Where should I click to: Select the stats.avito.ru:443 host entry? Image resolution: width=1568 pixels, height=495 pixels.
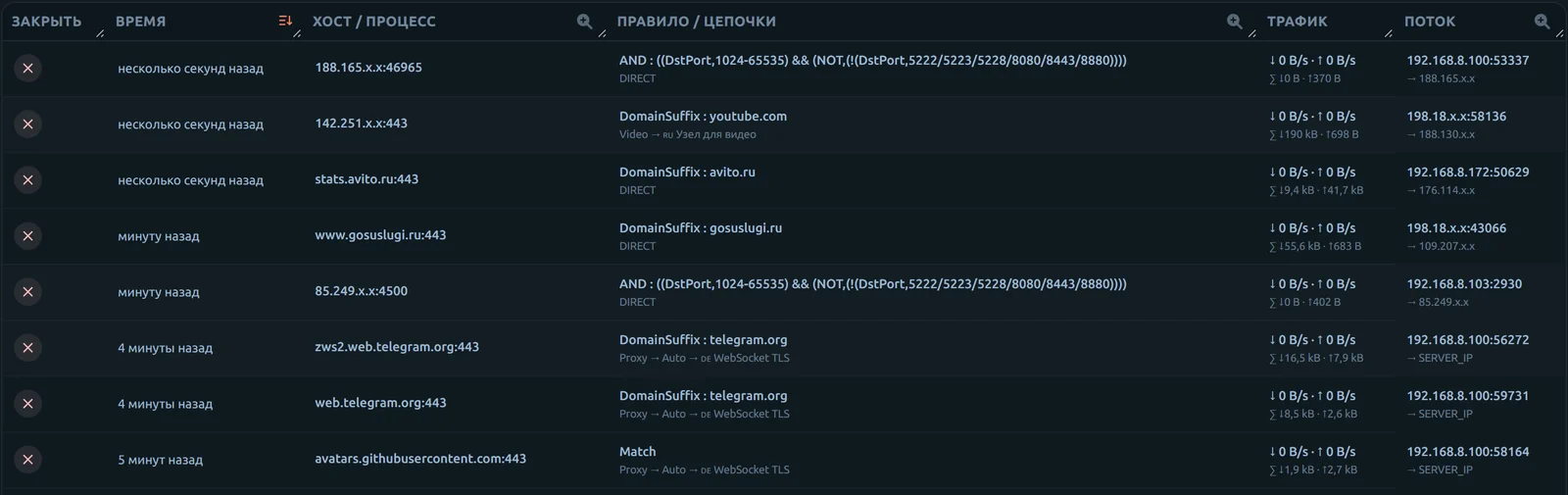tap(367, 179)
